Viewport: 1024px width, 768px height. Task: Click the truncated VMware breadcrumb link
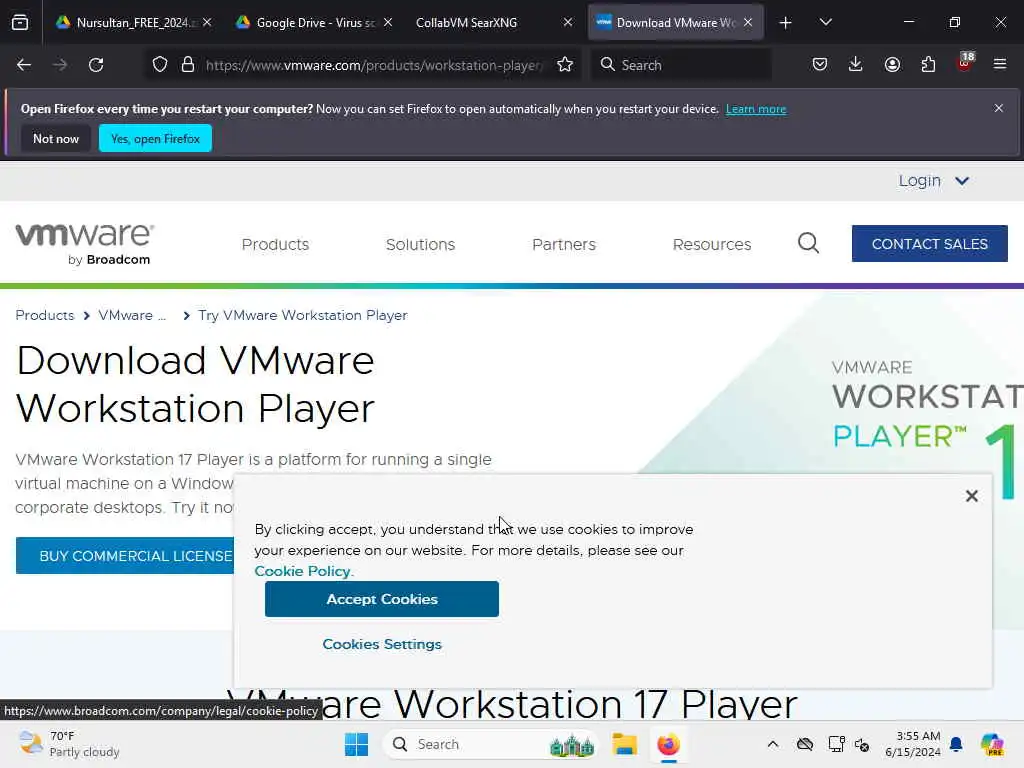(132, 315)
